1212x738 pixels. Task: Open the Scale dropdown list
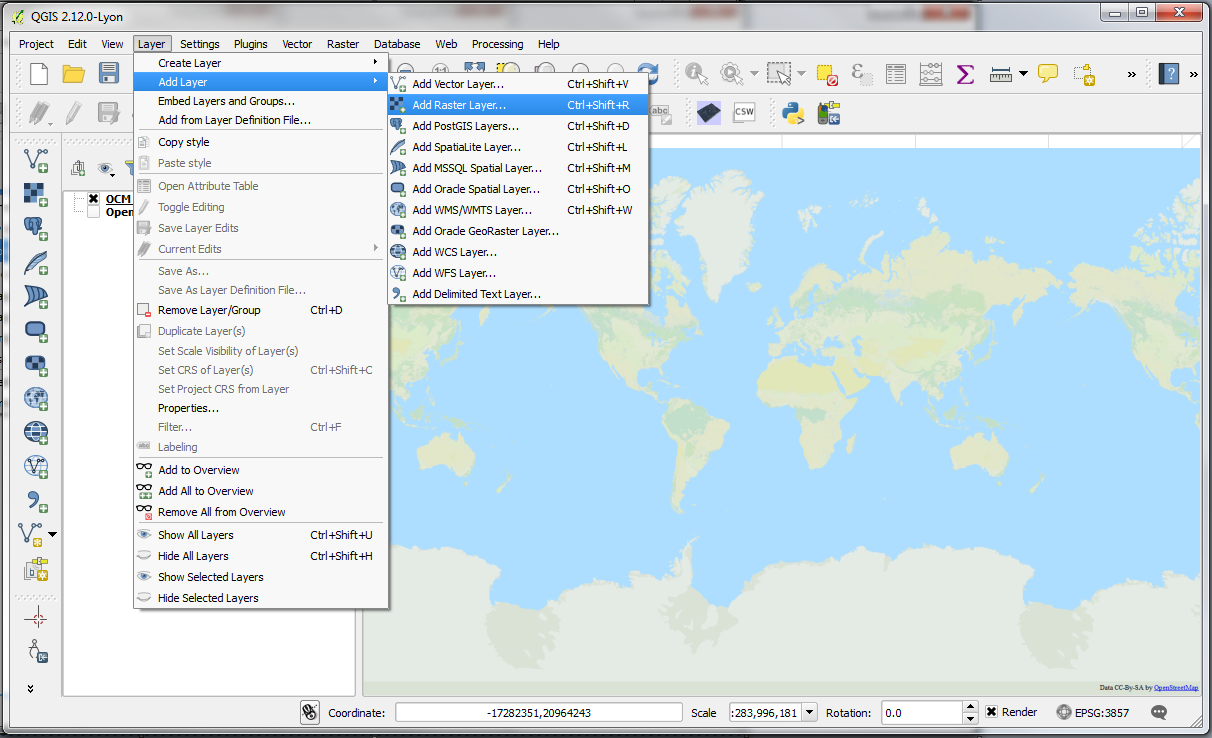[x=807, y=712]
